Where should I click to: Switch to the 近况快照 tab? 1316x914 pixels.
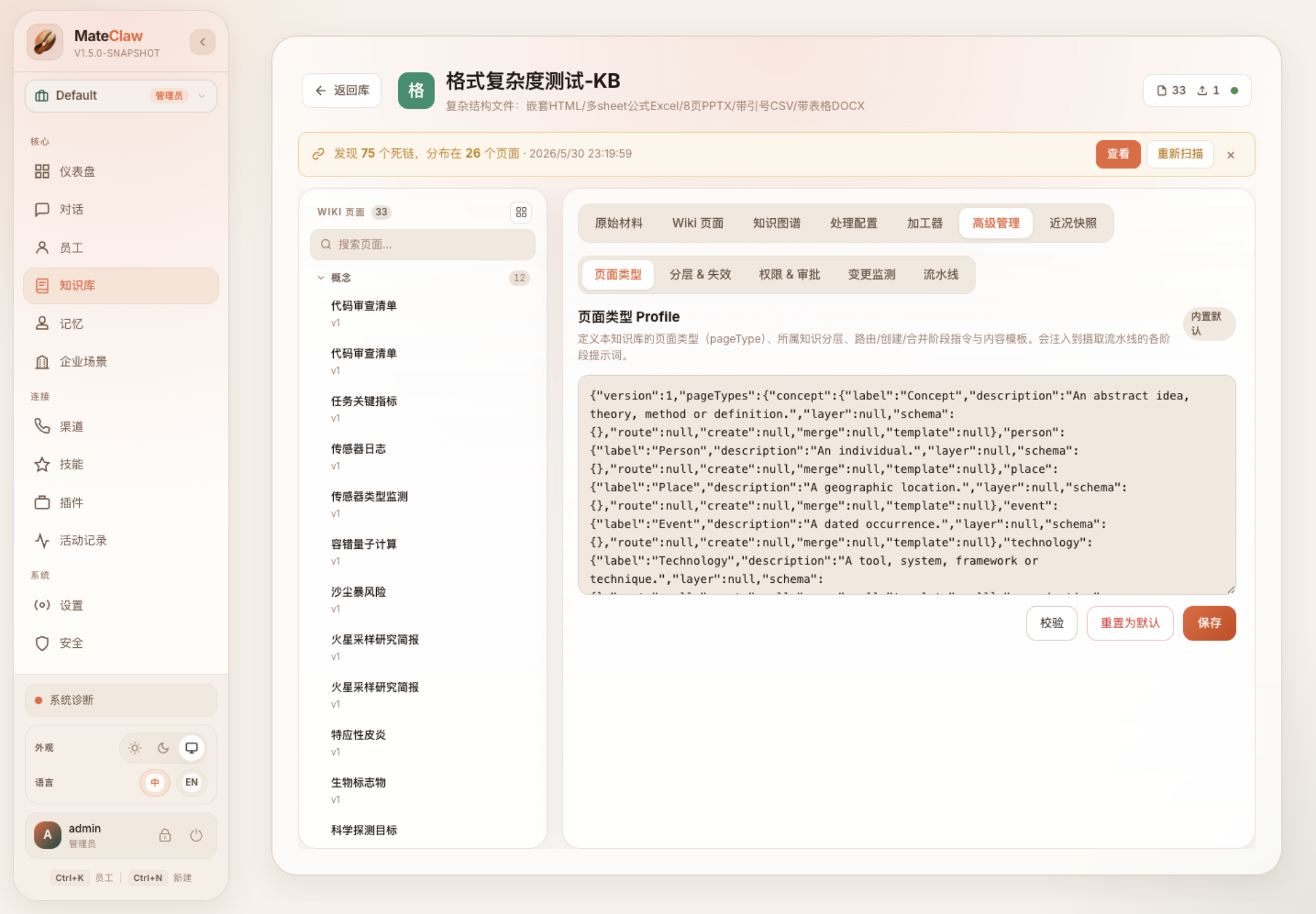1073,223
